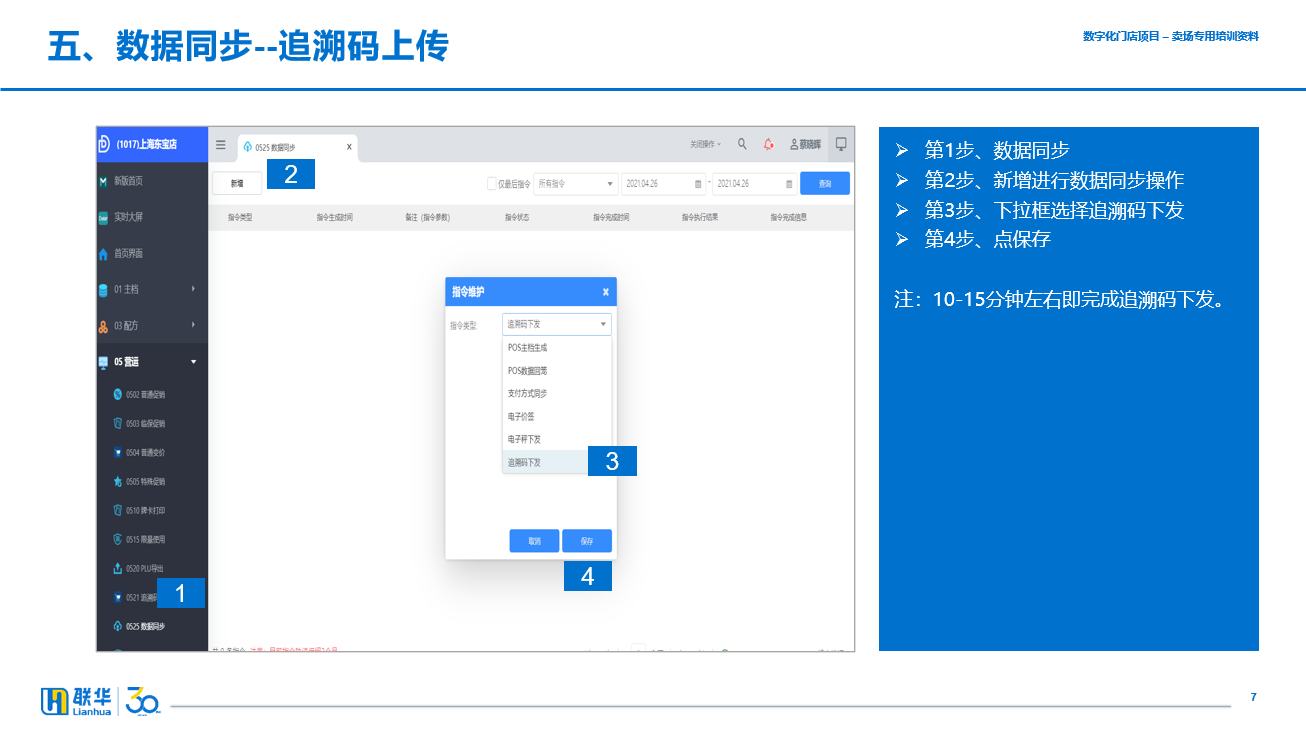Open the 指令类型 combo box arrow
1306x734 pixels.
(x=603, y=324)
